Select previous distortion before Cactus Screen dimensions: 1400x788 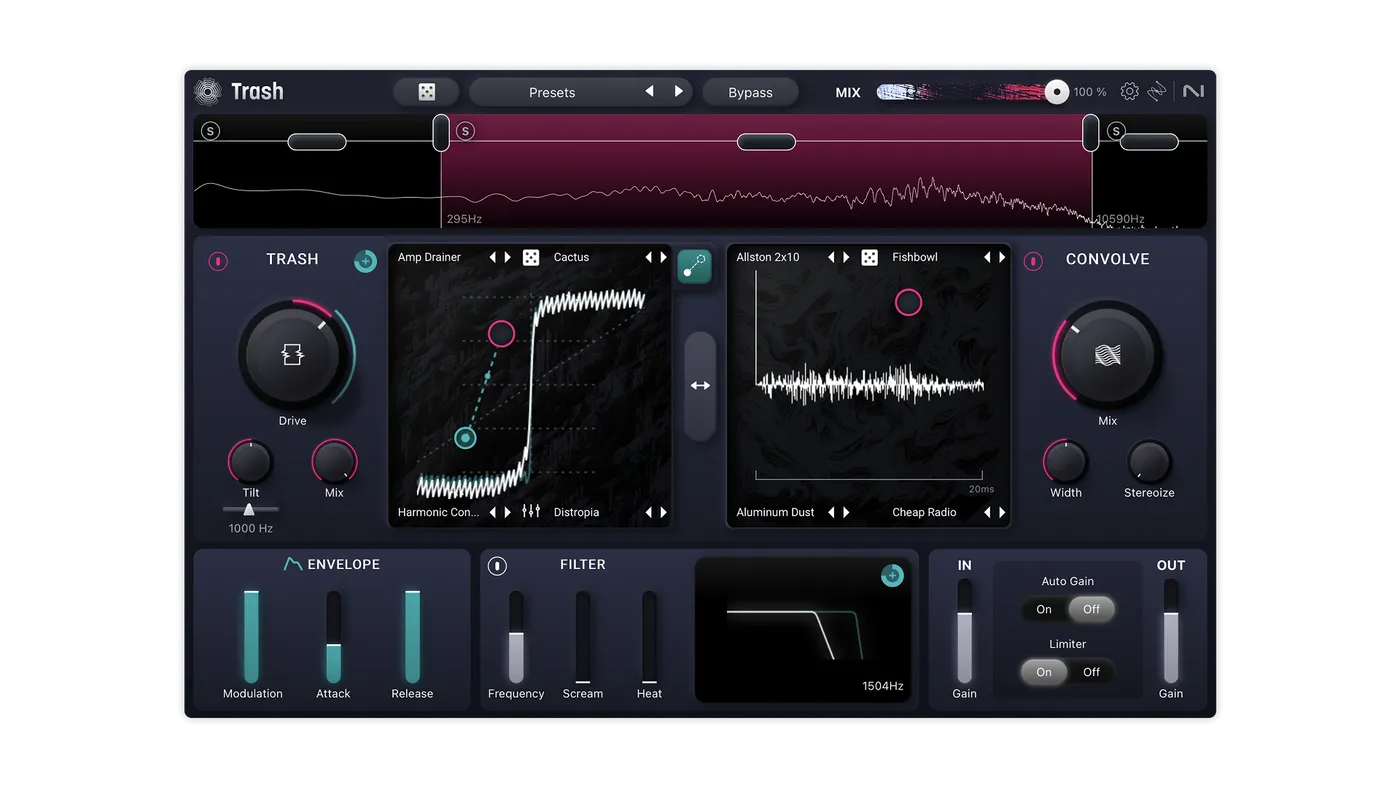click(x=648, y=257)
